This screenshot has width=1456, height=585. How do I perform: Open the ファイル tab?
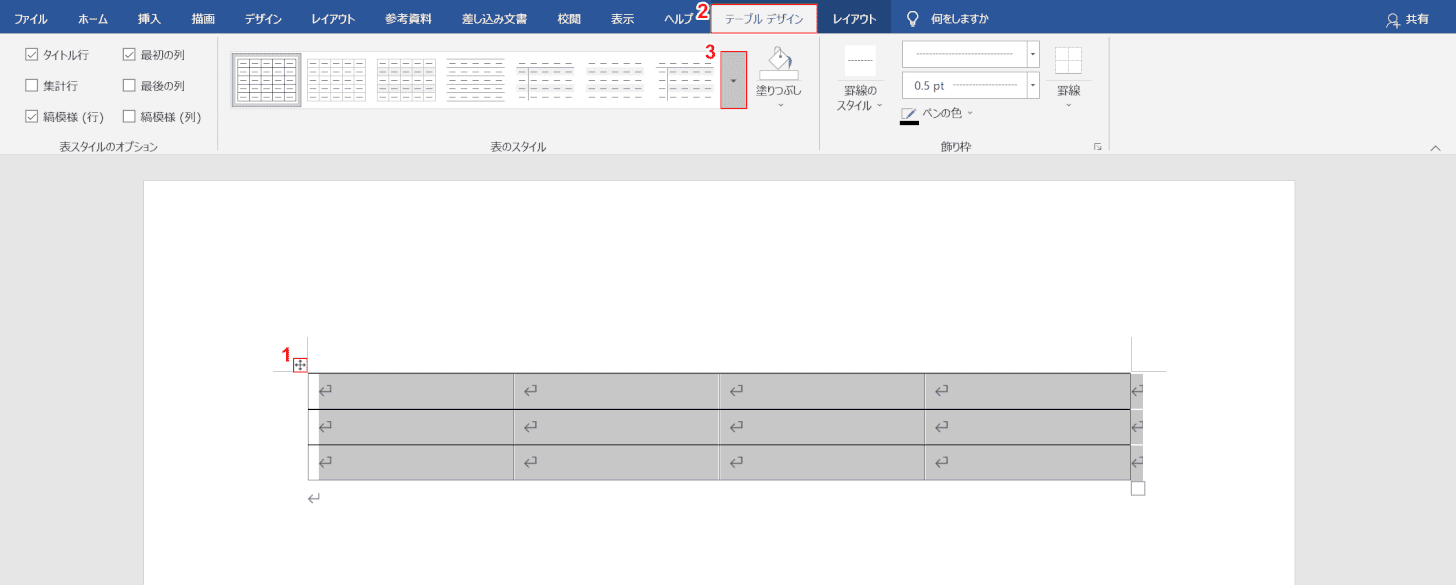click(31, 18)
